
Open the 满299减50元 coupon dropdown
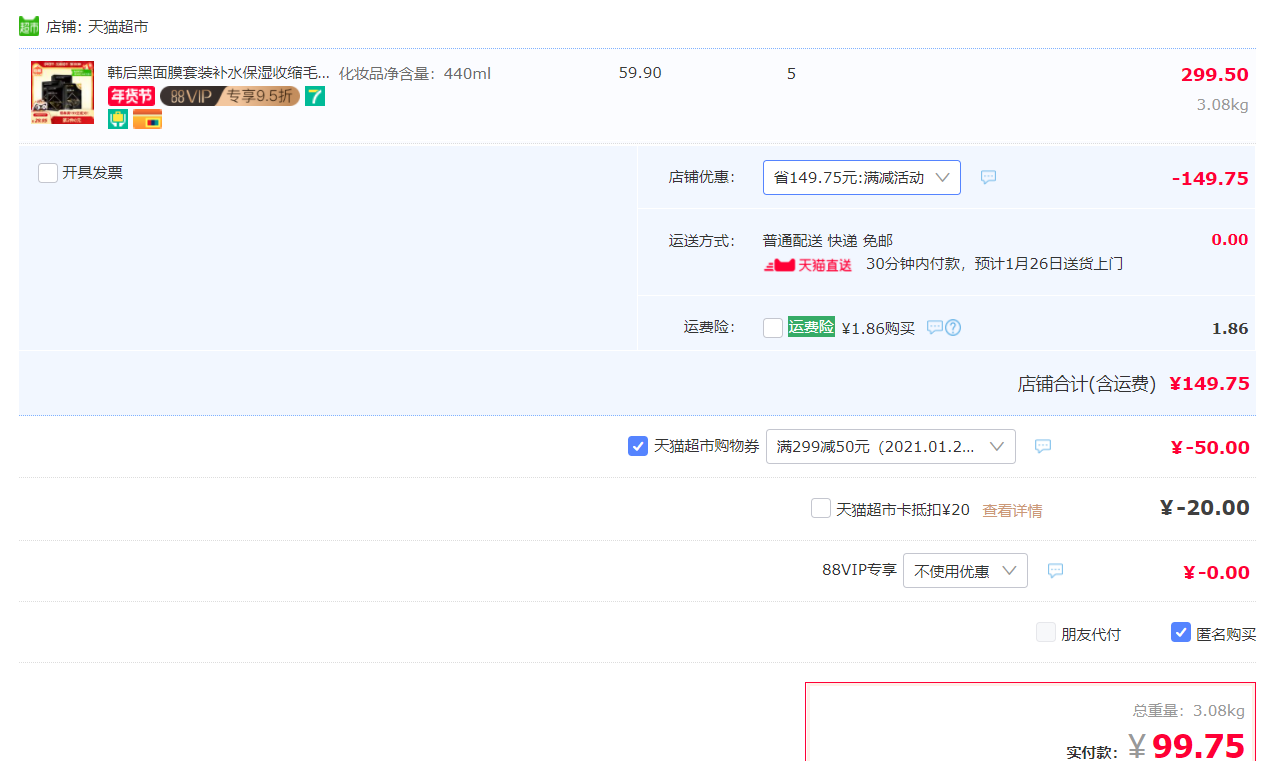(891, 446)
